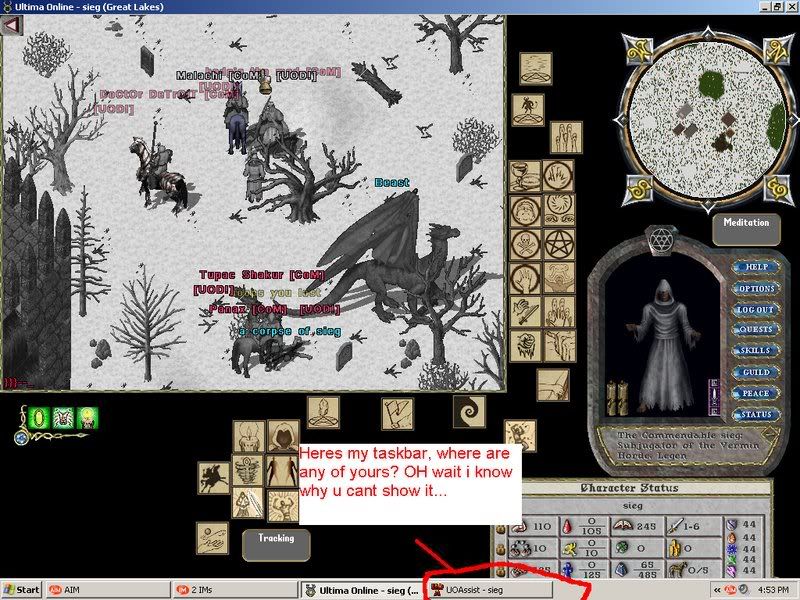Click the whirlwind spell icon

pos(248,470)
